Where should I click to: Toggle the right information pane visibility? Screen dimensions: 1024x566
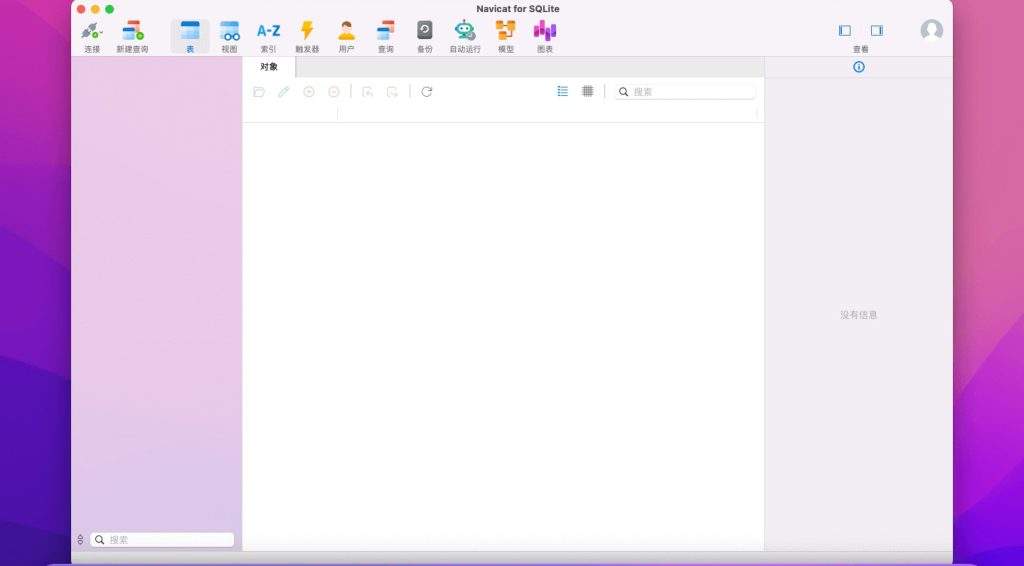point(876,31)
